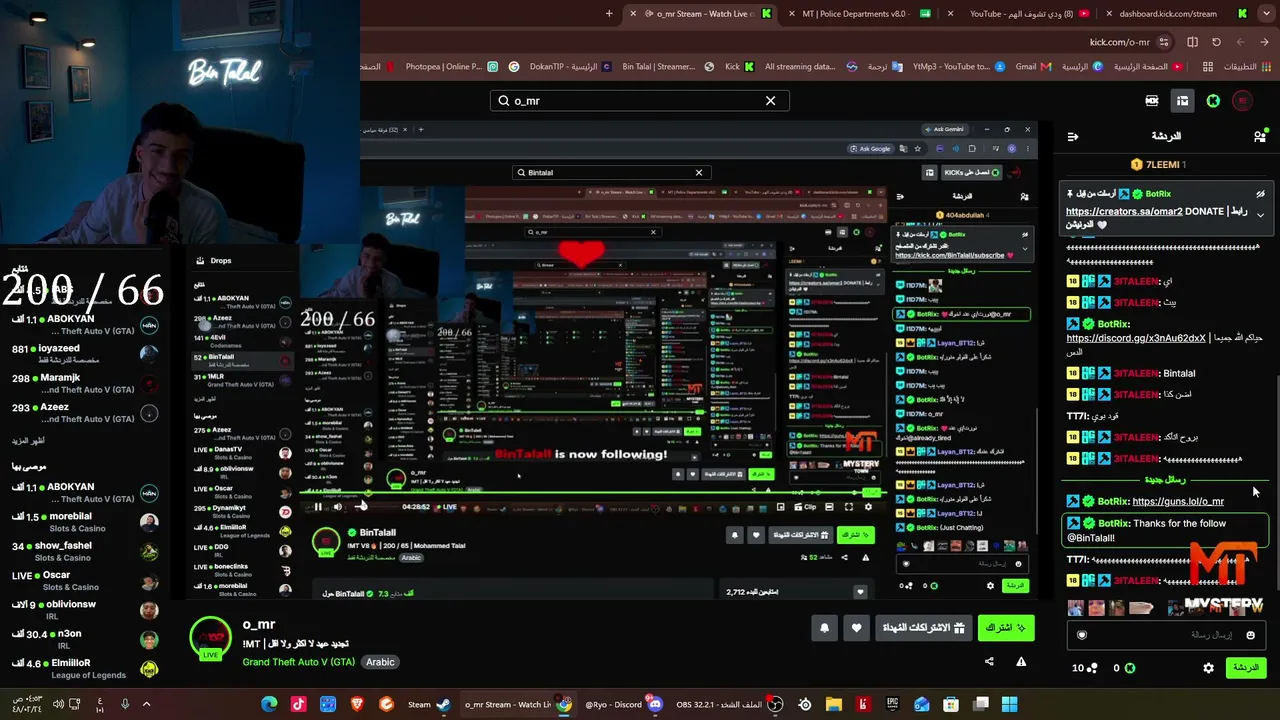The height and width of the screenshot is (720, 1280).
Task: Open Discord from the taskbar
Action: 624,704
